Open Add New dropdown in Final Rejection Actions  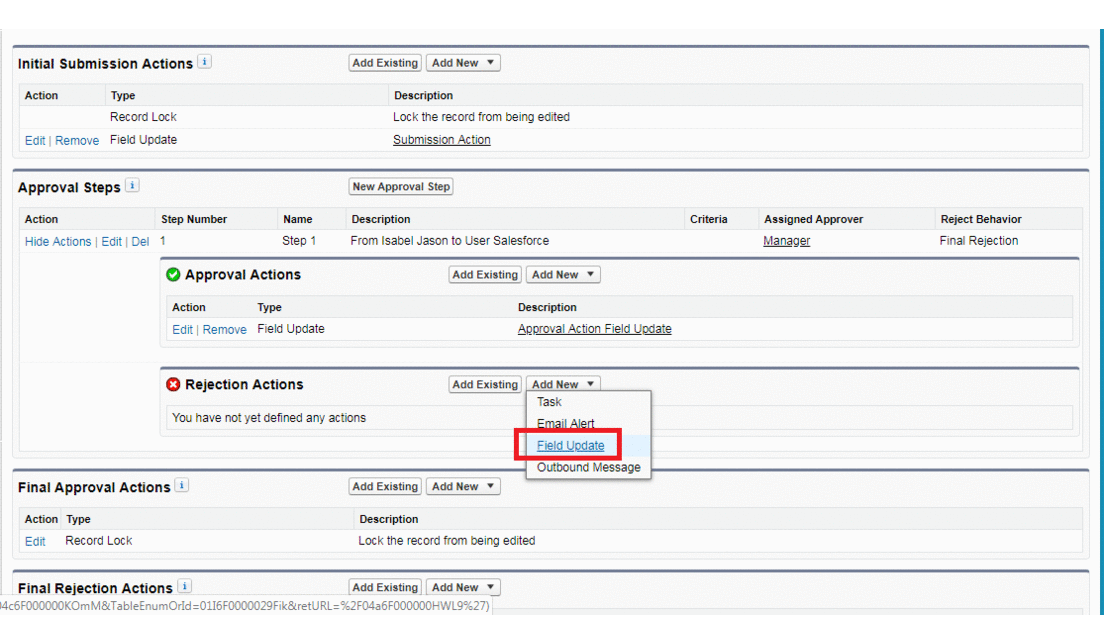[x=463, y=588]
